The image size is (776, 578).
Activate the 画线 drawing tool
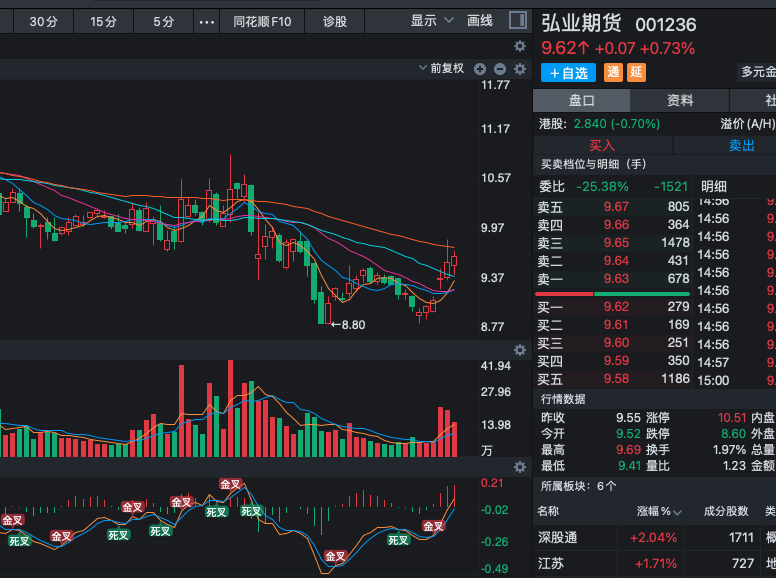pyautogui.click(x=480, y=21)
